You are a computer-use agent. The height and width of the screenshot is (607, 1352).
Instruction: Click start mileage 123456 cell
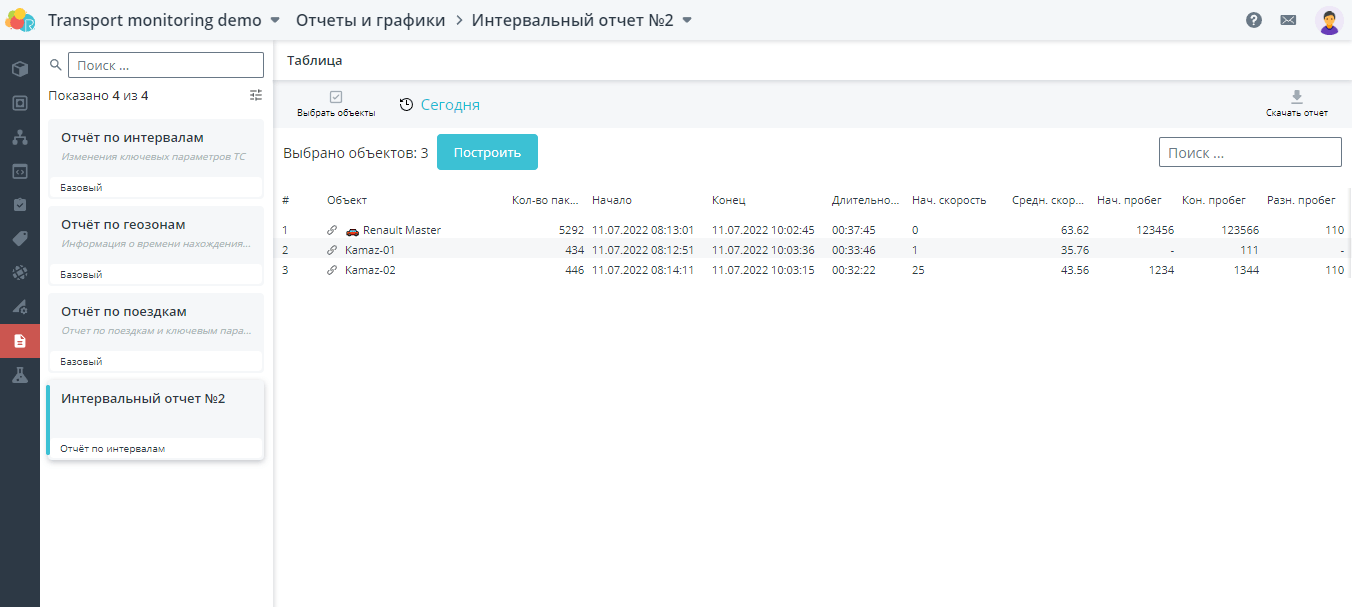[x=1155, y=230]
